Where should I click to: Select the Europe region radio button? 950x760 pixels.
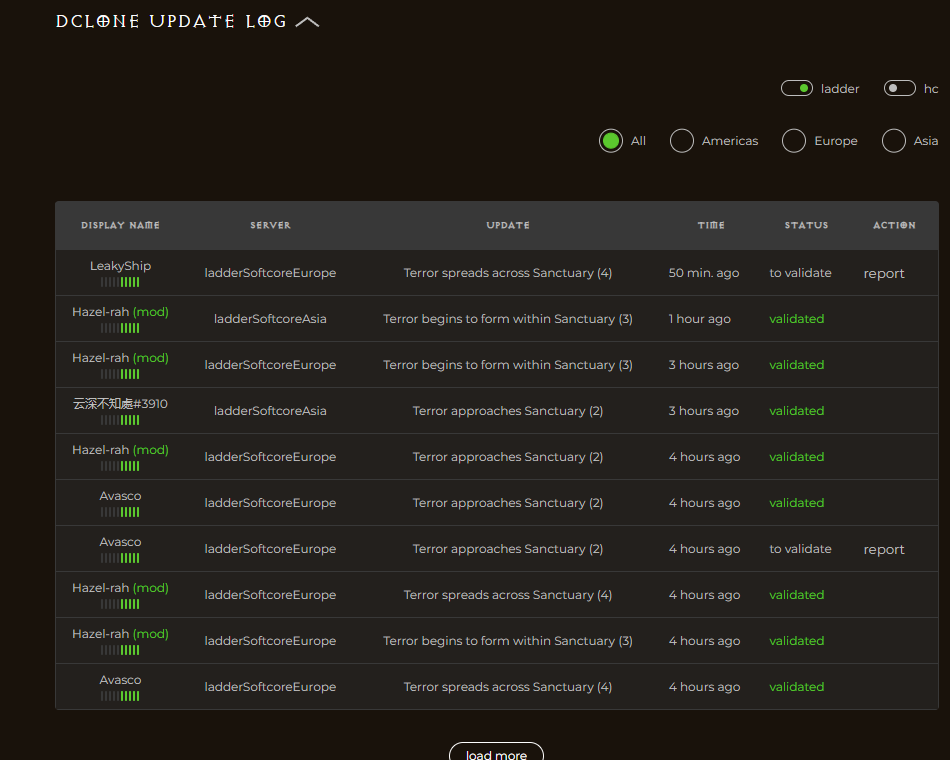[794, 141]
